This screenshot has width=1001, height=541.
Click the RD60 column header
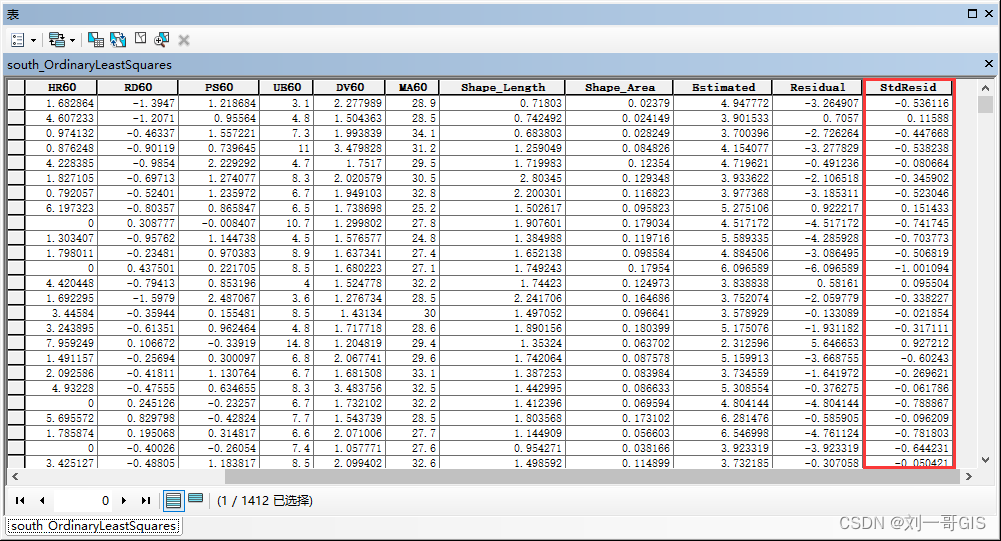138,88
